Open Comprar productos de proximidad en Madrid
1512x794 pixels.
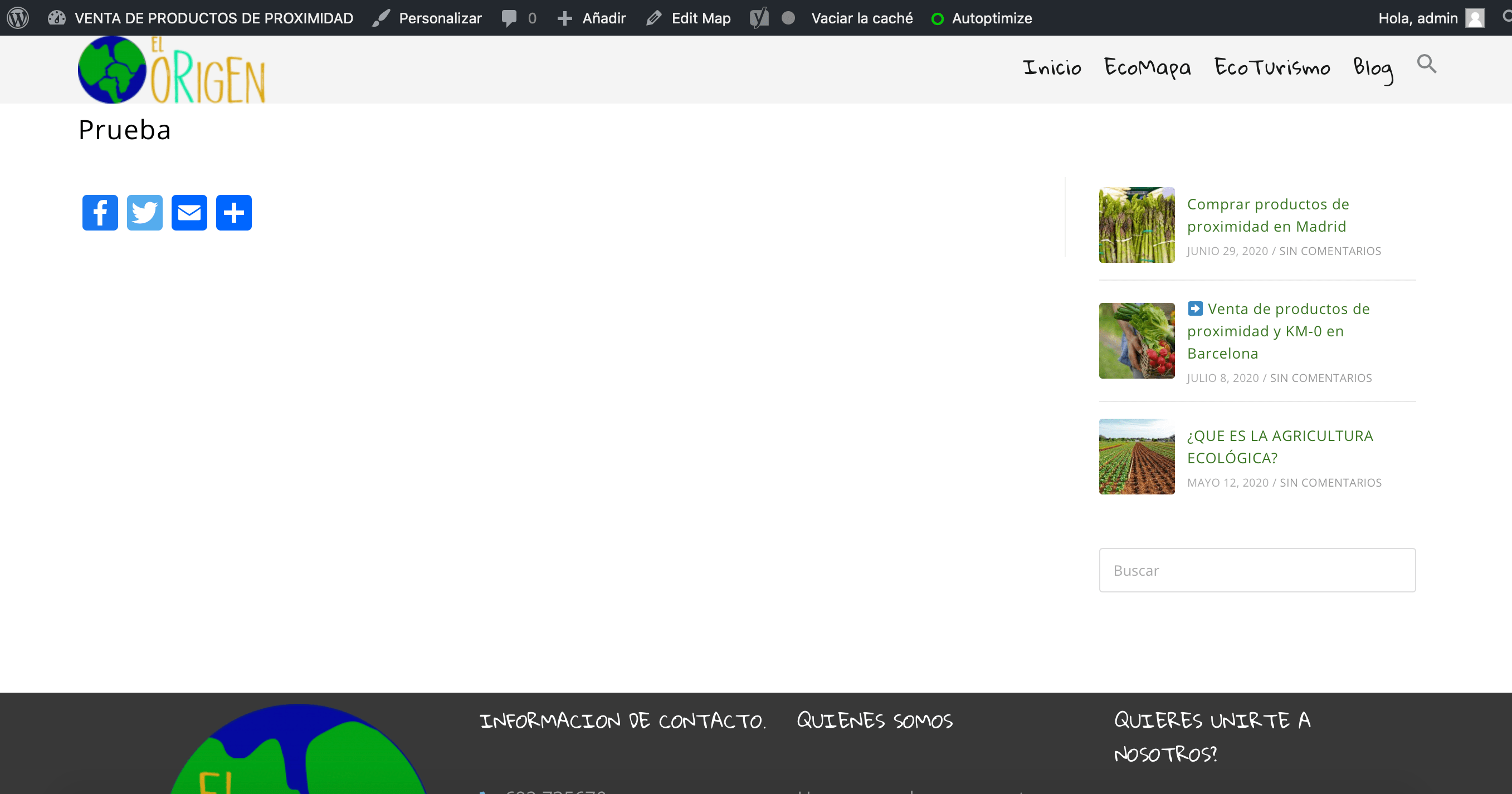[x=1268, y=215]
